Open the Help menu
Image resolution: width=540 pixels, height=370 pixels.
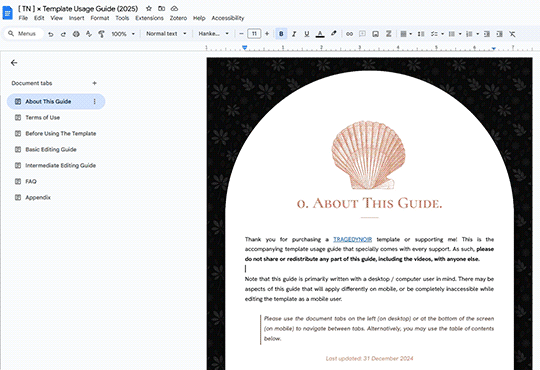click(199, 18)
